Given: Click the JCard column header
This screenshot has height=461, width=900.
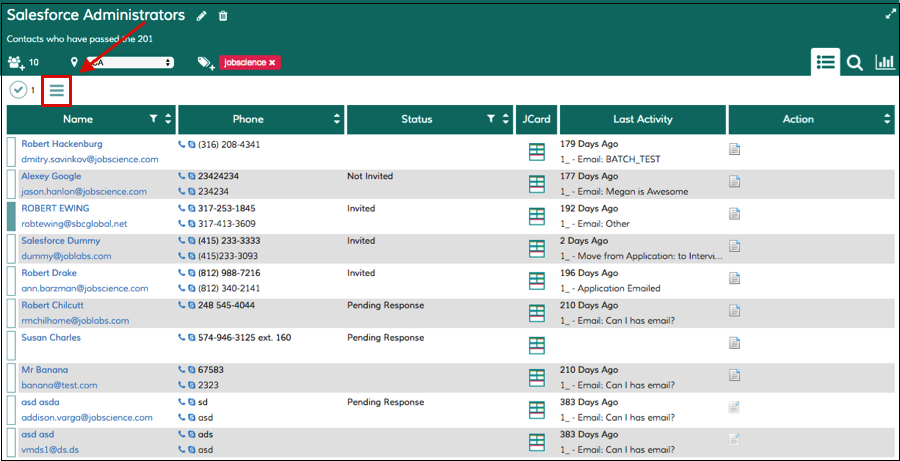Looking at the screenshot, I should click(536, 119).
